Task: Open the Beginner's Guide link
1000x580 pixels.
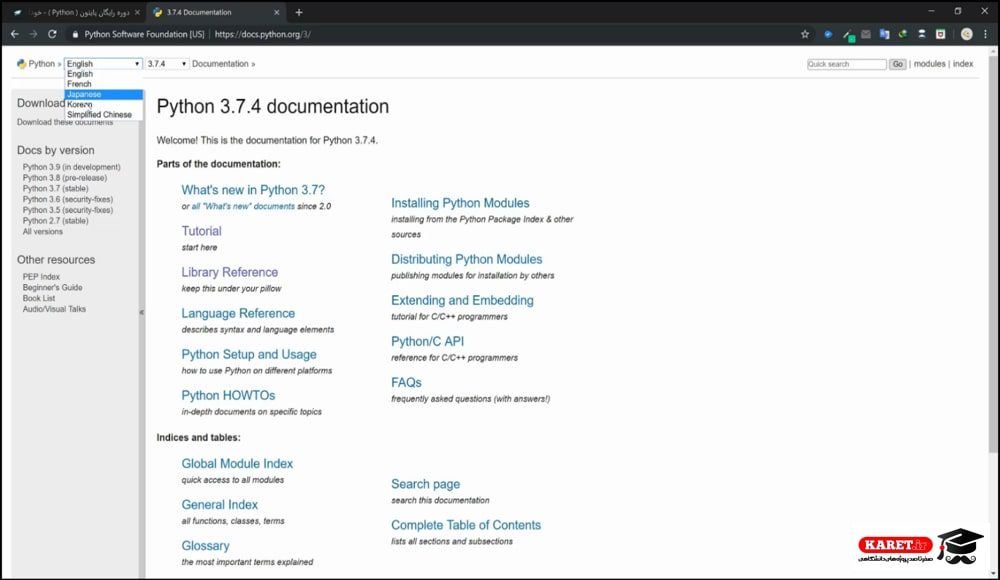Action: (x=52, y=288)
